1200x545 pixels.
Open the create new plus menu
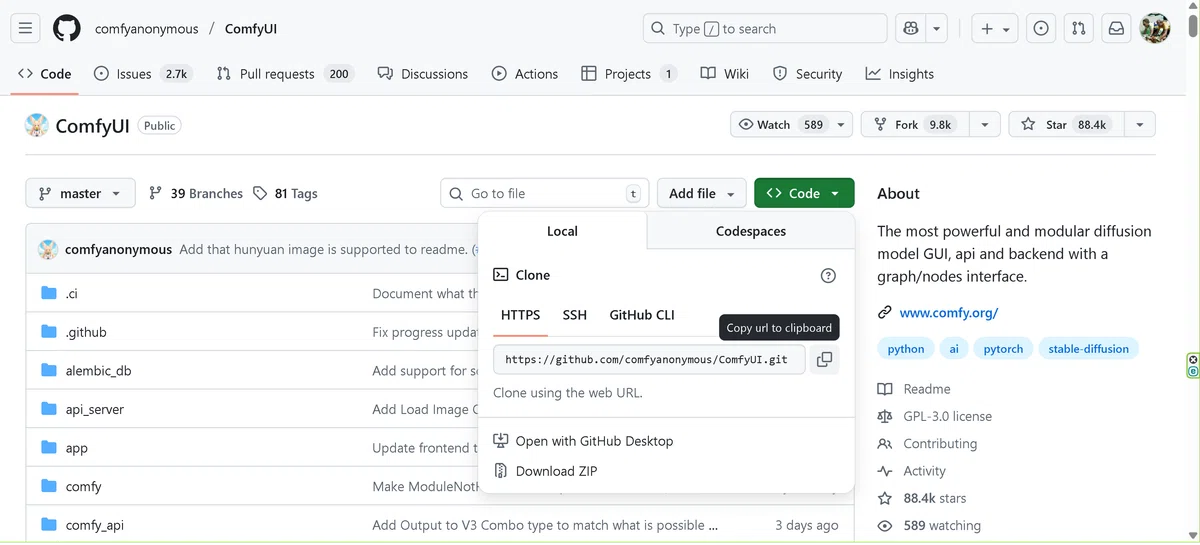[x=996, y=29]
